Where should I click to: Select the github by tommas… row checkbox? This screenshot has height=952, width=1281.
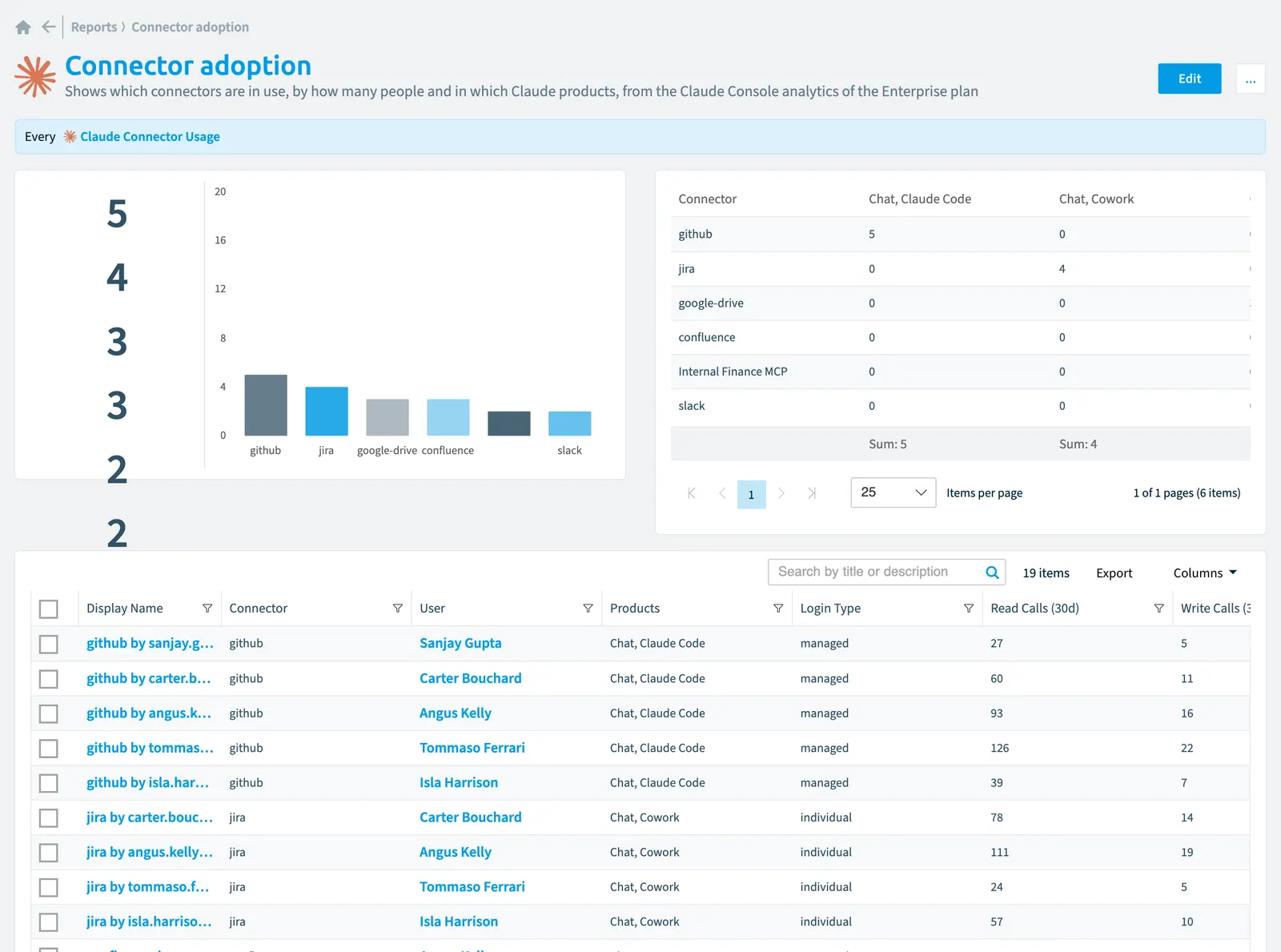(x=49, y=749)
